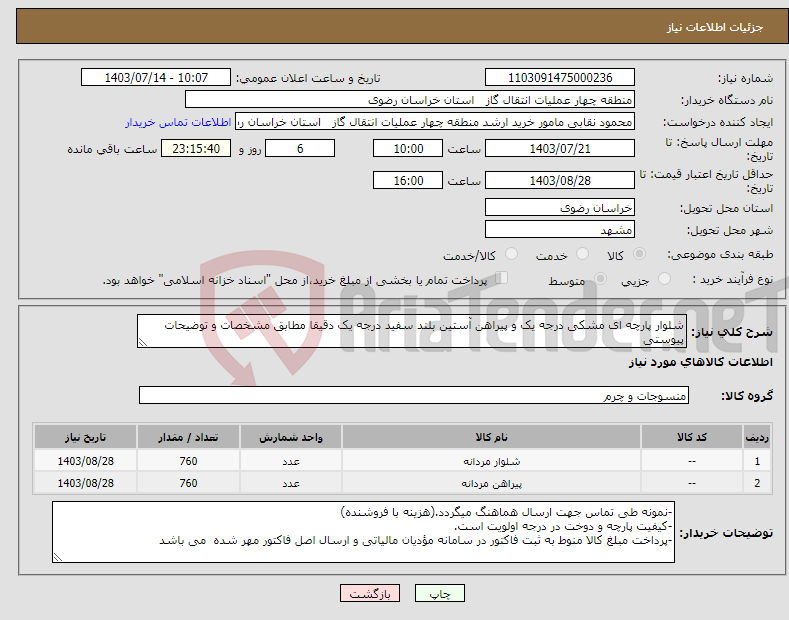Select the خدمت radio button
The image size is (789, 620).
(x=582, y=254)
